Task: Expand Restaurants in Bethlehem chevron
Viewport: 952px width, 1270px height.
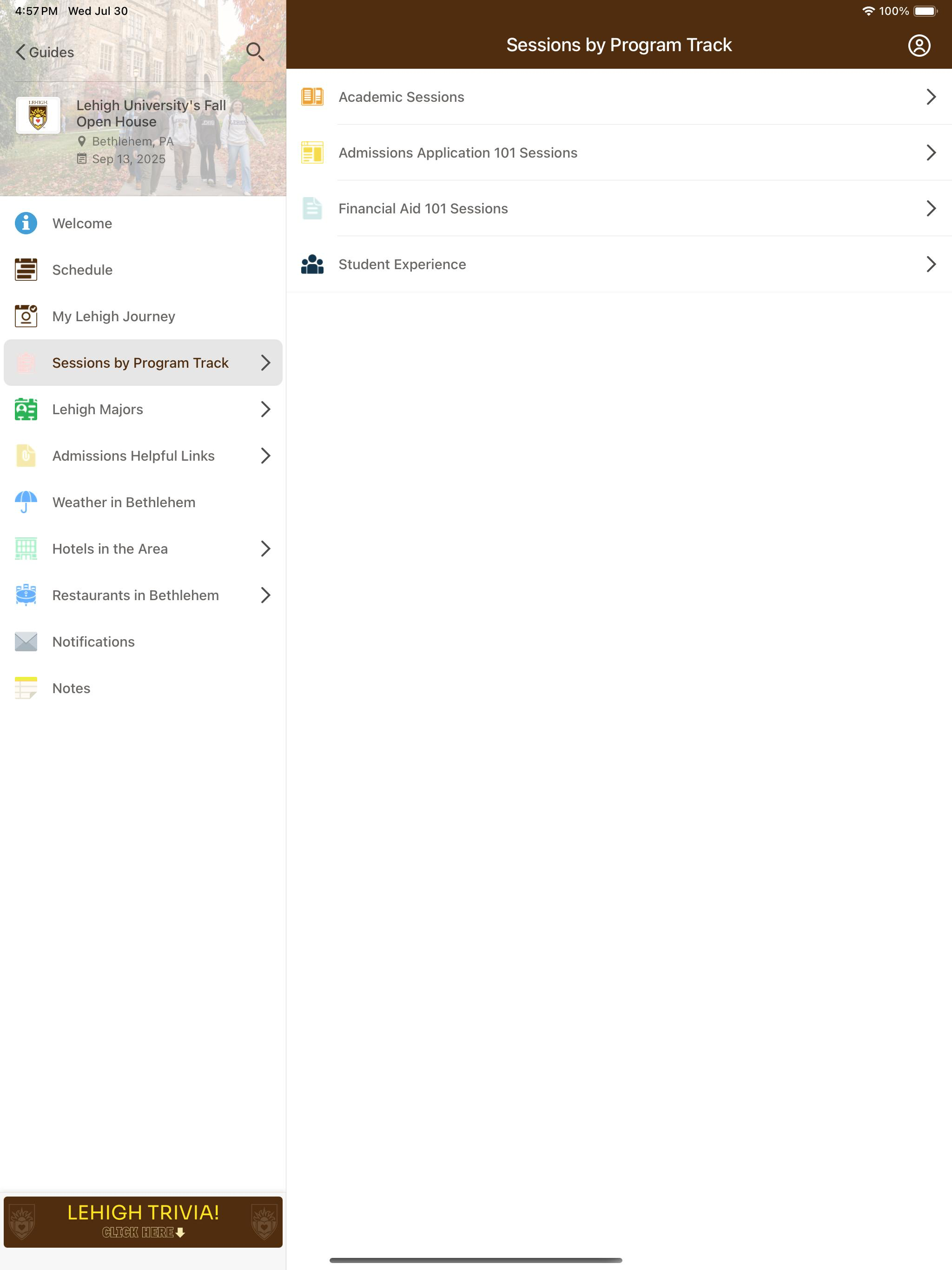Action: pos(265,595)
